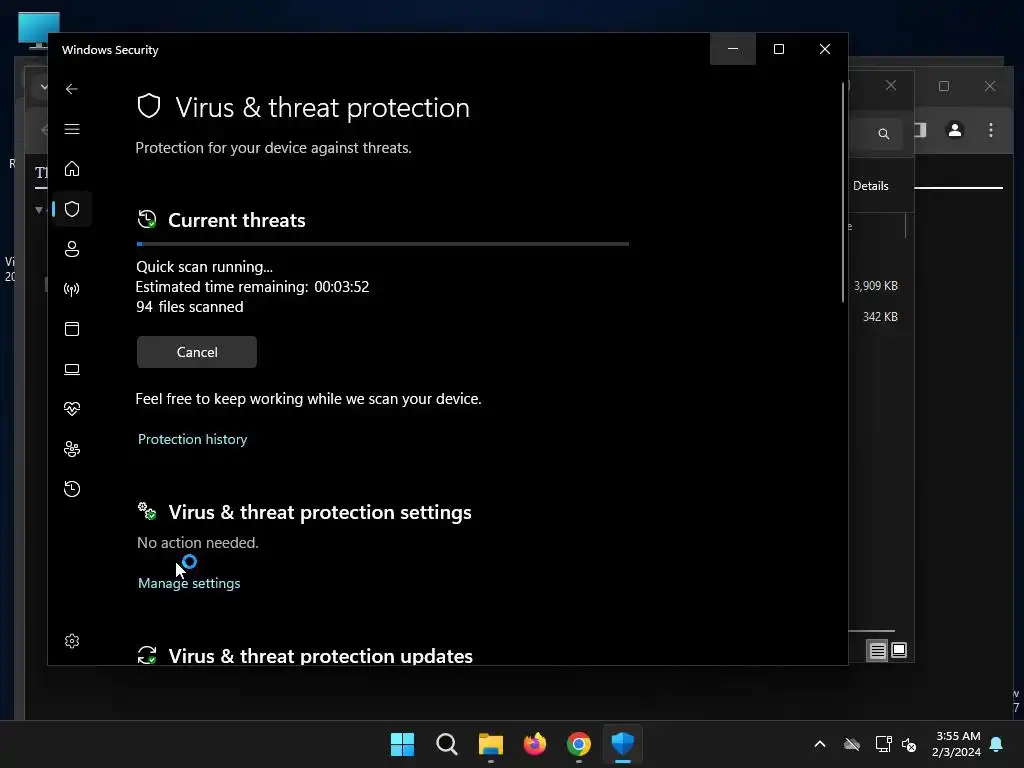Click the Windows Security vertical scrollbar

tap(843, 193)
